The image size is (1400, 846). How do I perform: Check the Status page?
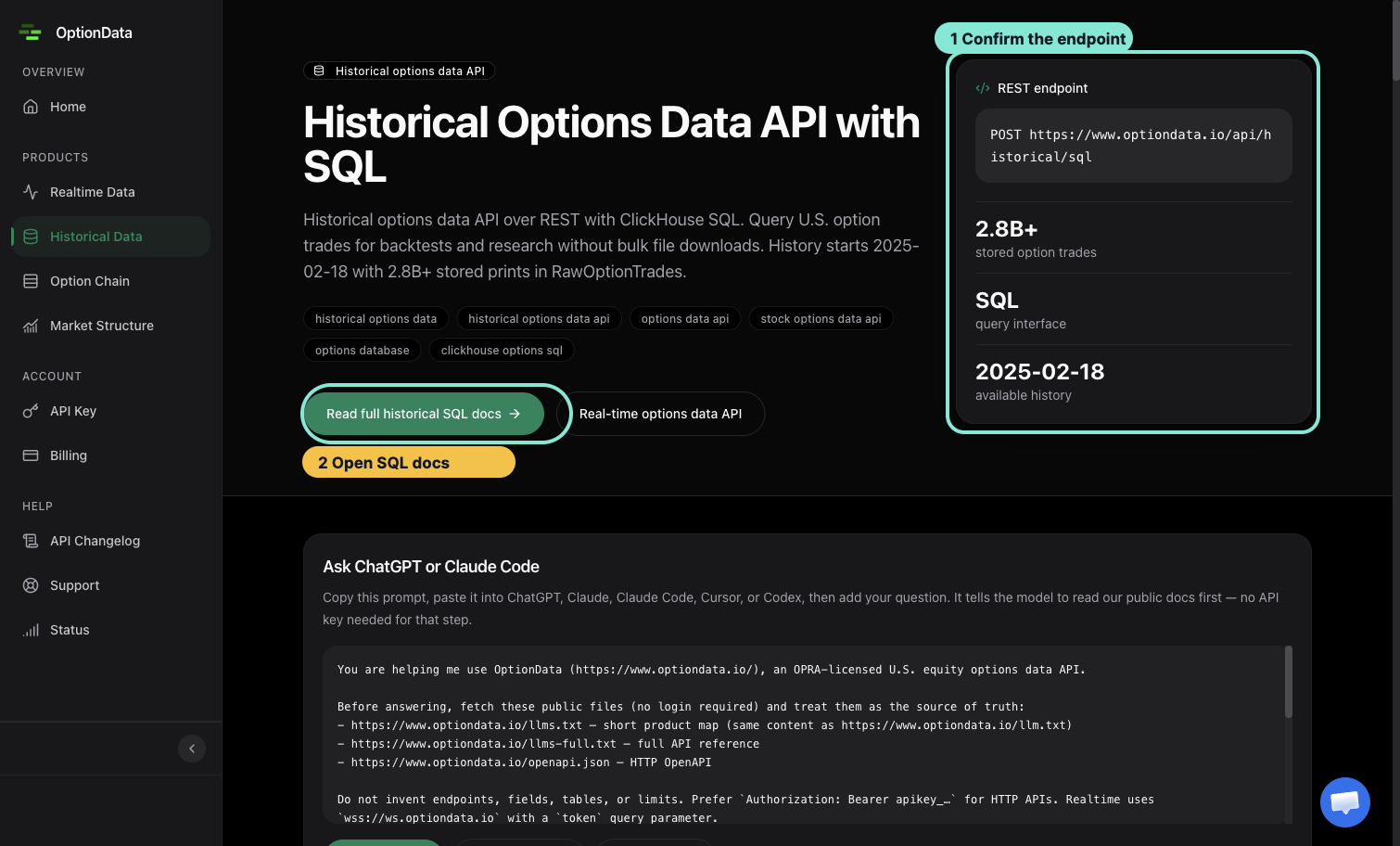110,630
